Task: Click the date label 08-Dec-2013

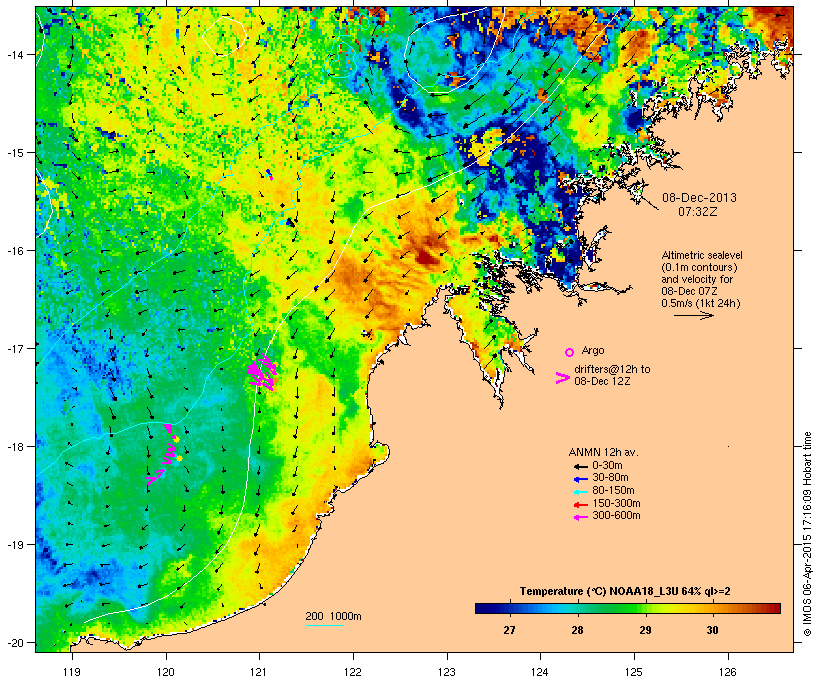Action: 699,198
